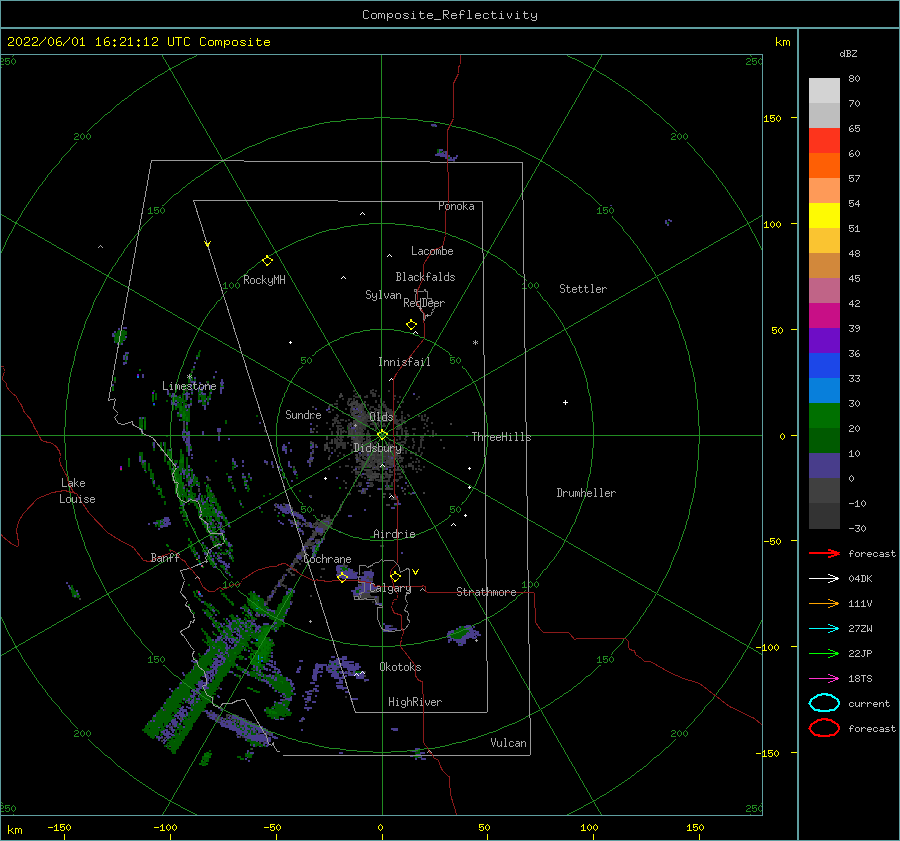Click the green echo blob east of Okotoks
The width and height of the screenshot is (900, 841).
click(463, 634)
